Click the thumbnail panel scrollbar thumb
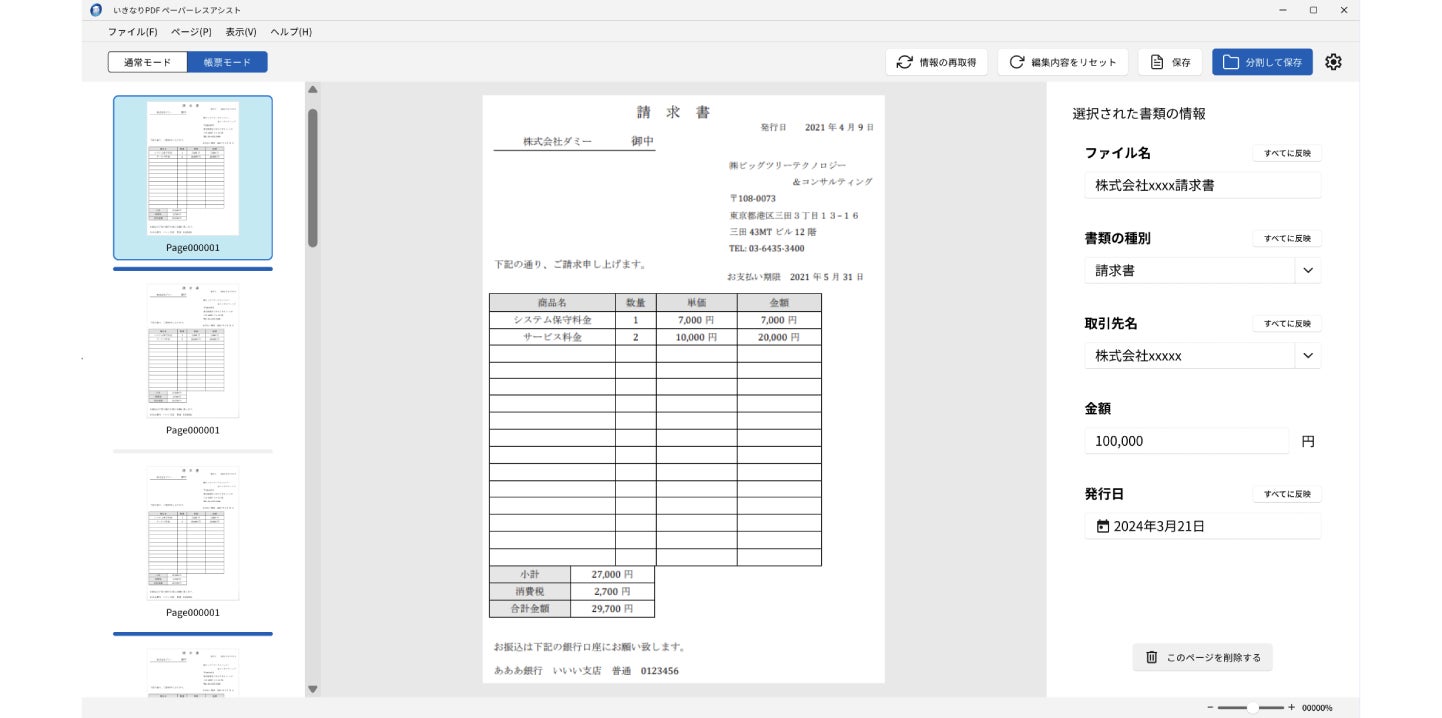The height and width of the screenshot is (718, 1442). click(x=312, y=177)
